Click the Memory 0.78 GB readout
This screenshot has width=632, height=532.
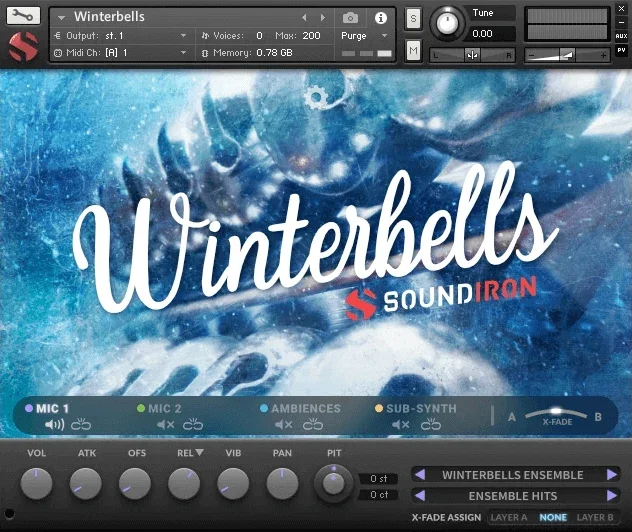coord(274,52)
